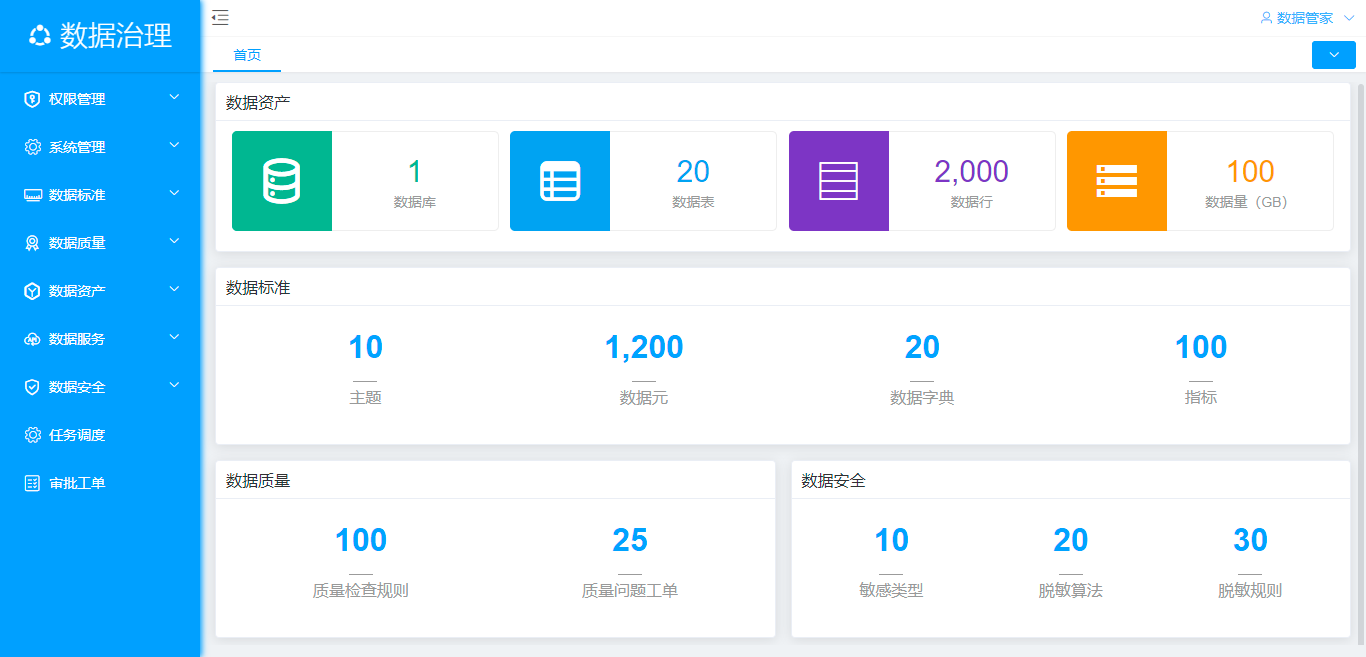Click the purple data rows icon tile
Viewport: 1366px width, 657px height.
[x=838, y=181]
